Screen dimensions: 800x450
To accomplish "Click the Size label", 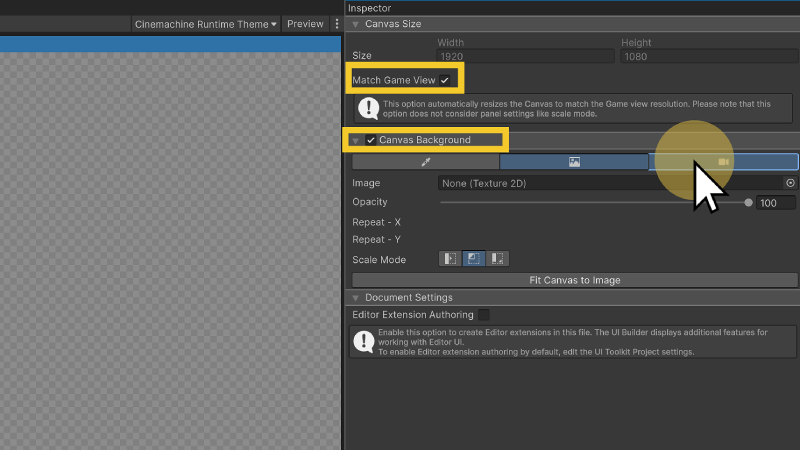I will pos(362,55).
